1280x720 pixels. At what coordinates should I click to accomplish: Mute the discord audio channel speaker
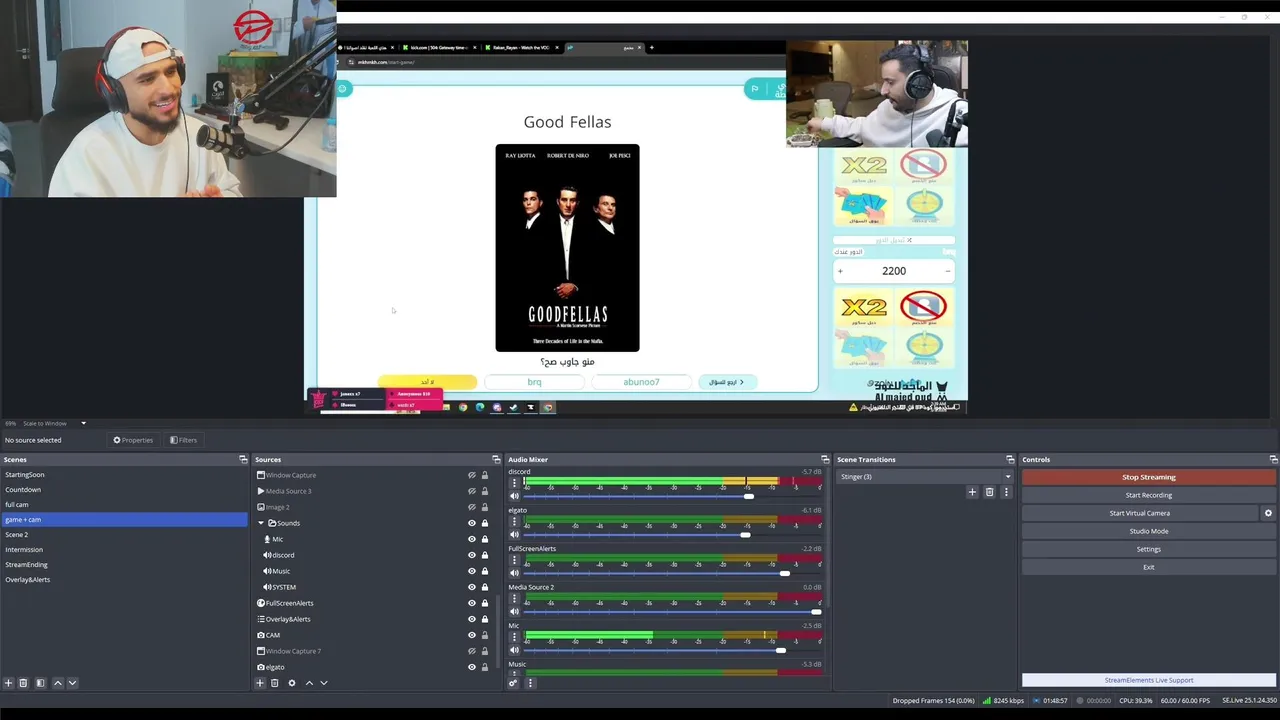coord(515,496)
